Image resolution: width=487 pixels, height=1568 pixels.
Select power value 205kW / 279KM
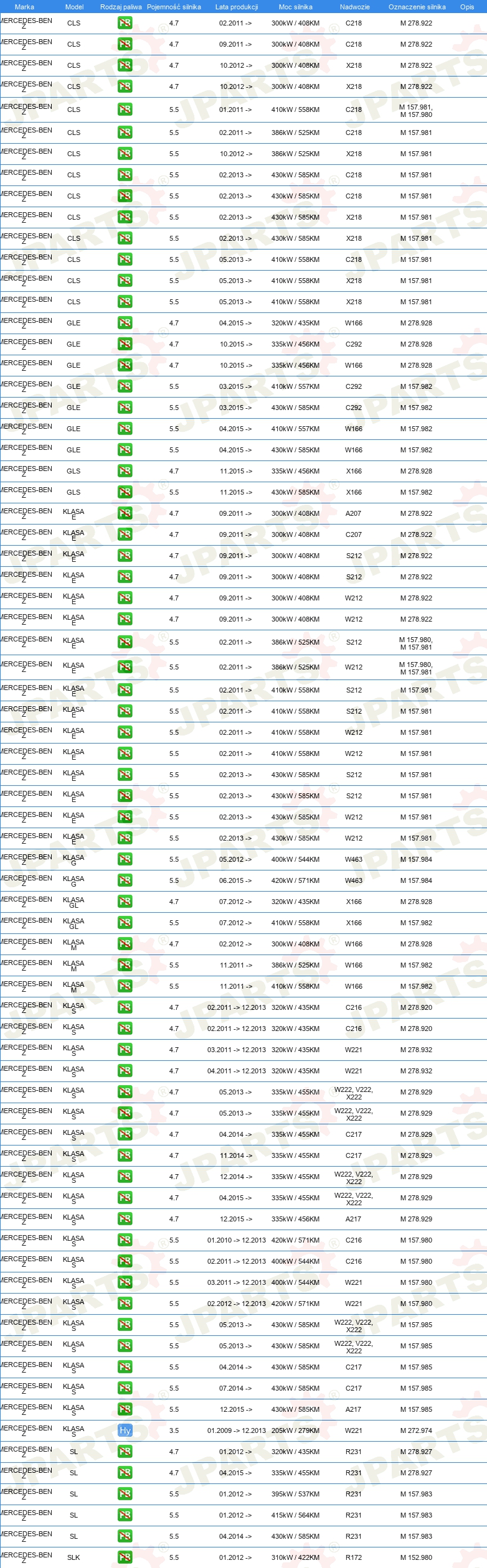295,1430
